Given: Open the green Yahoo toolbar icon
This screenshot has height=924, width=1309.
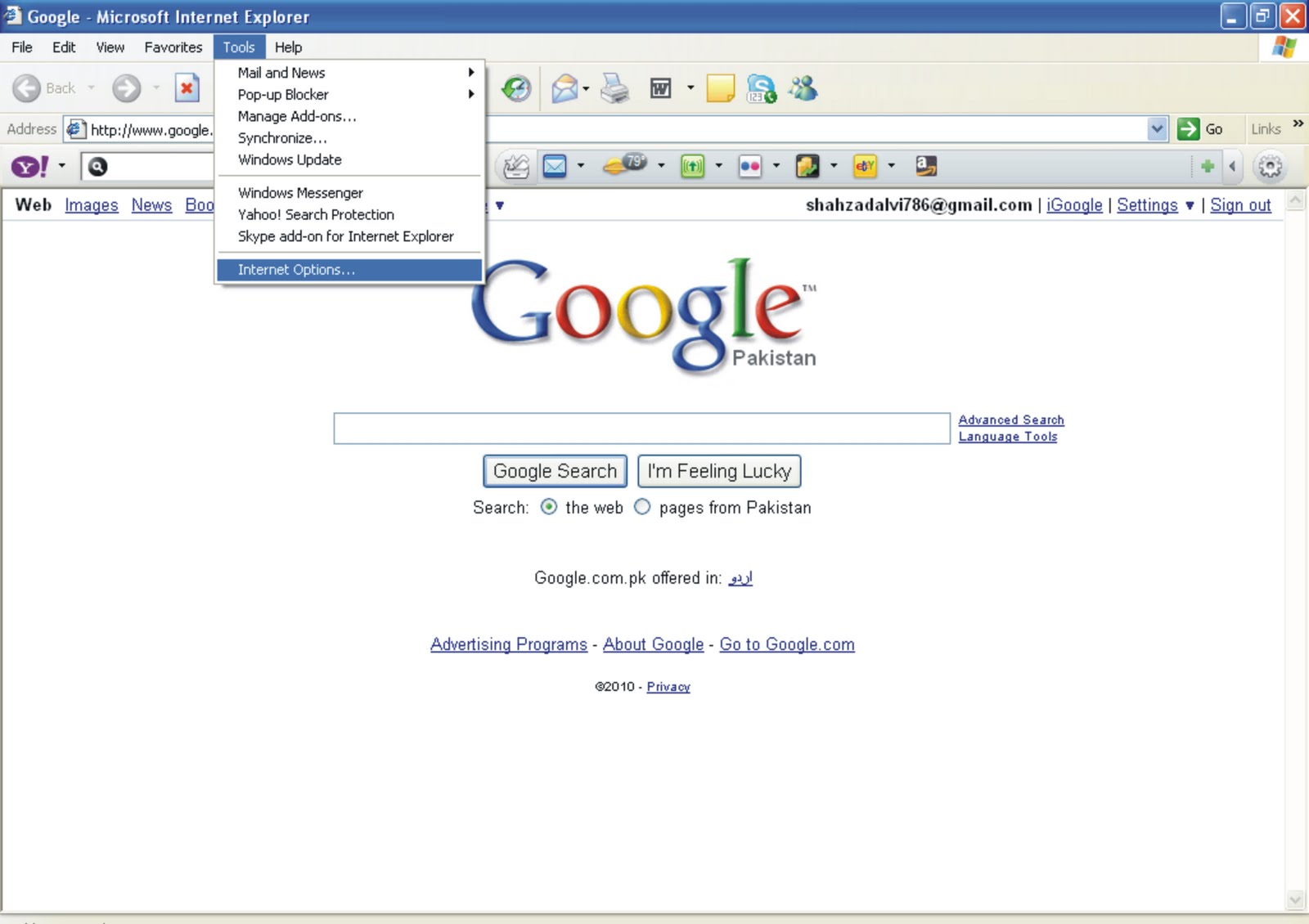Looking at the screenshot, I should point(692,167).
